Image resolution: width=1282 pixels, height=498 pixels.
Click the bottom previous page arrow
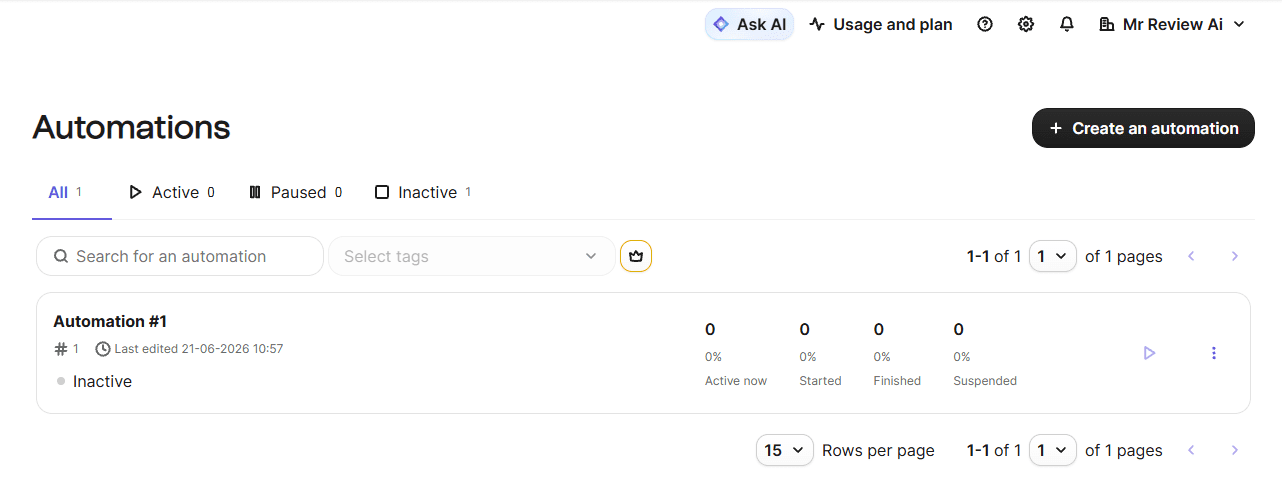coord(1191,450)
